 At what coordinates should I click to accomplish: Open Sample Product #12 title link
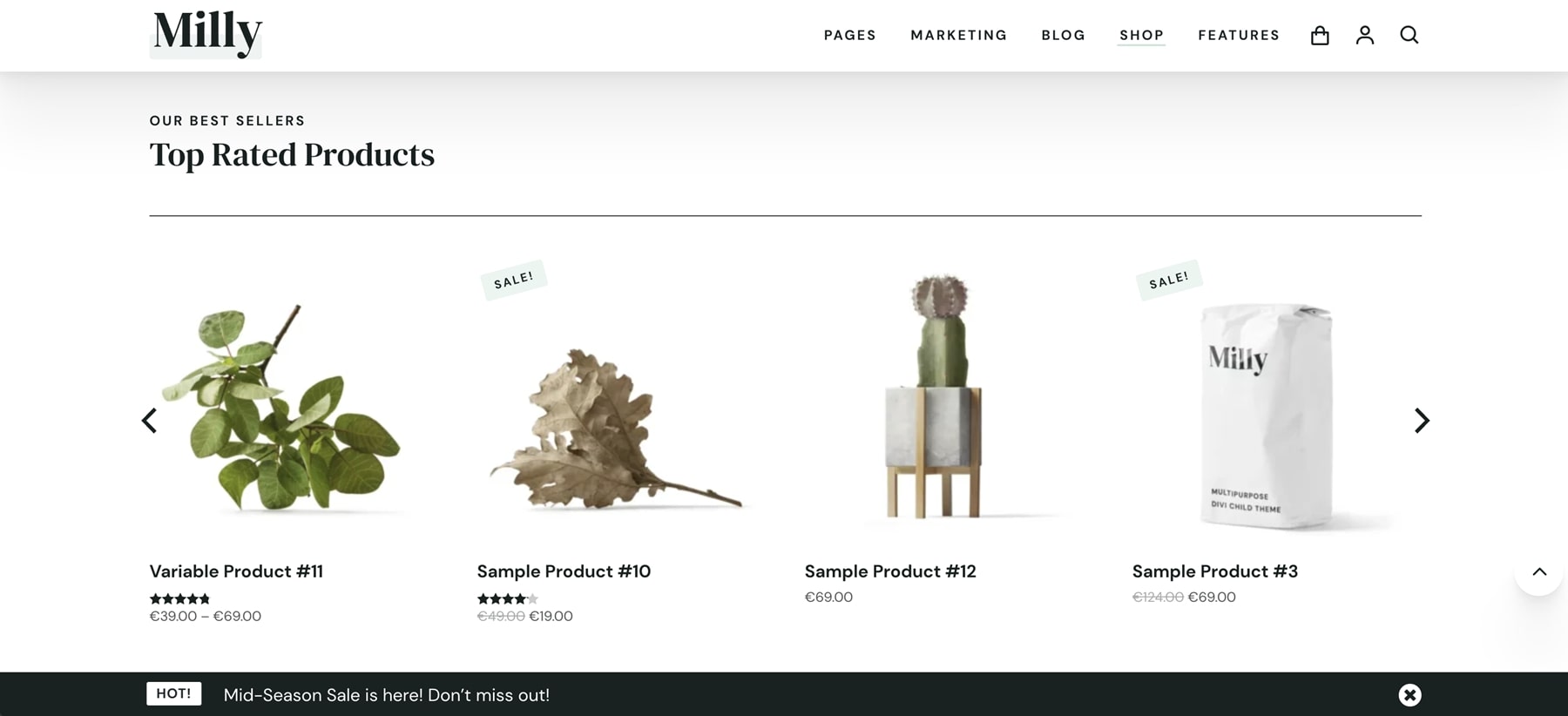click(890, 571)
